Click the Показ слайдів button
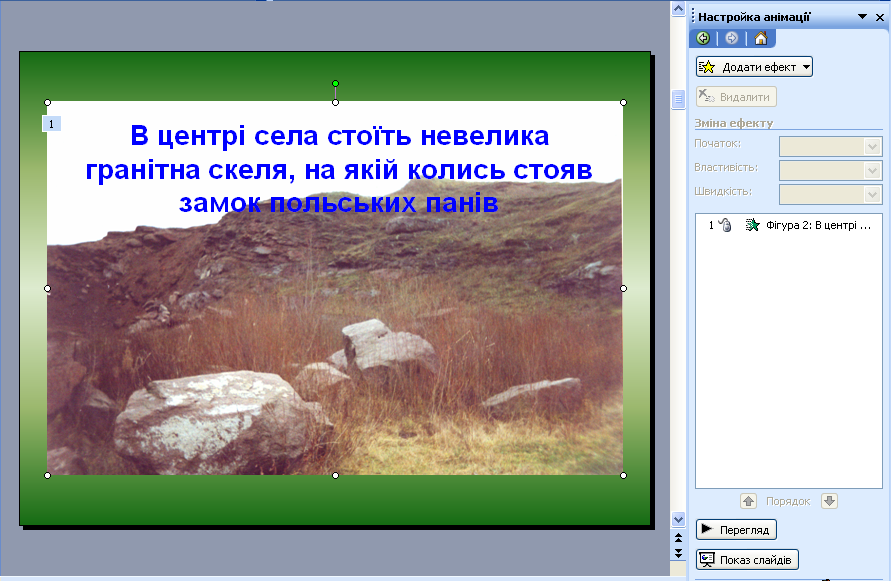Image resolution: width=891 pixels, height=581 pixels. pos(747,559)
